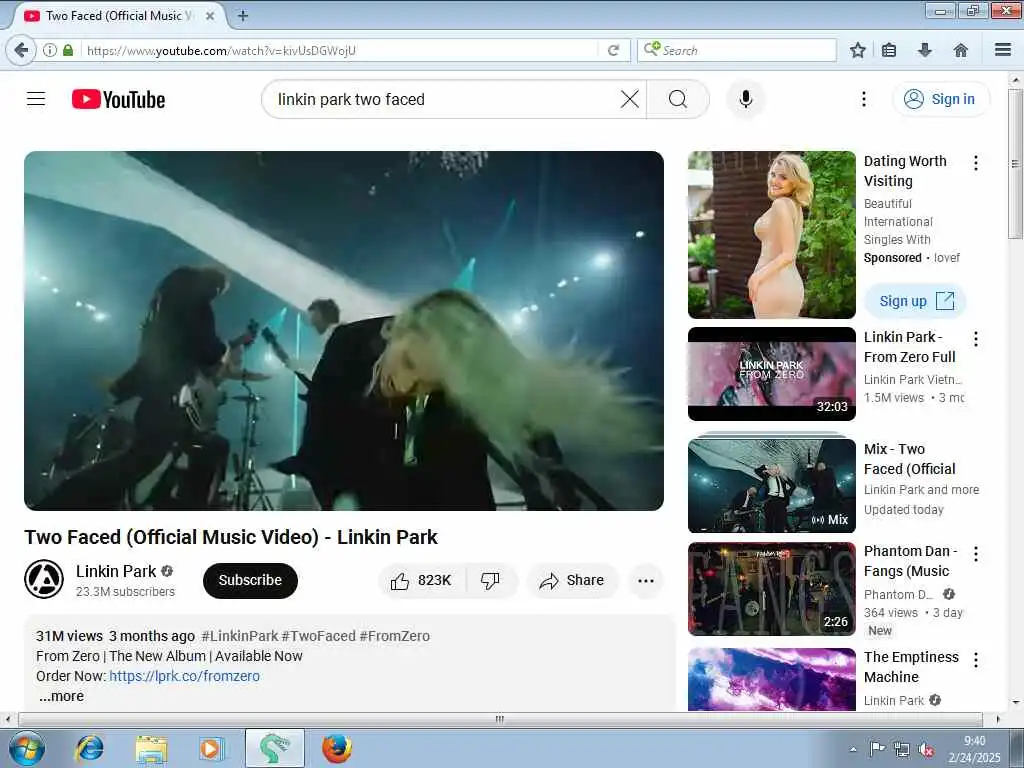1024x768 pixels.
Task: Open a new browser tab
Action: point(242,16)
